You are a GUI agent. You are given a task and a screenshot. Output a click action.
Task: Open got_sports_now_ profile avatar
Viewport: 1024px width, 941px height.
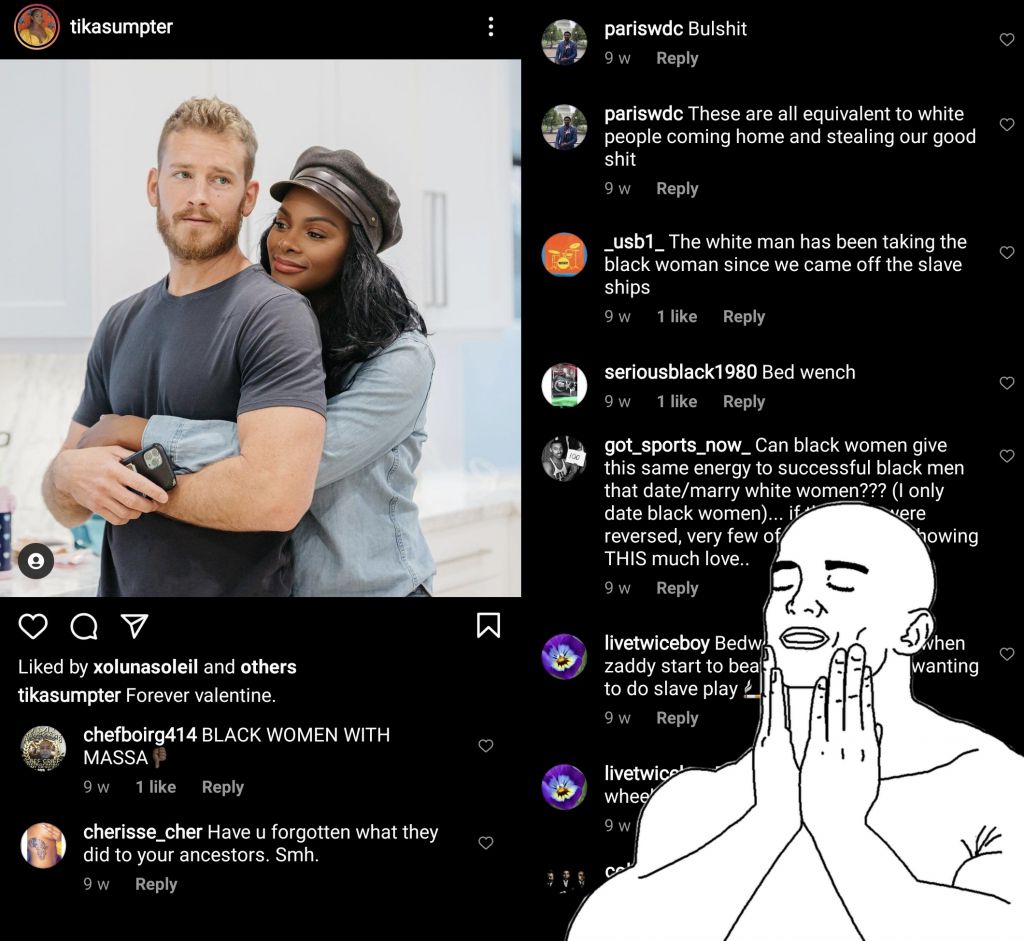tap(564, 458)
